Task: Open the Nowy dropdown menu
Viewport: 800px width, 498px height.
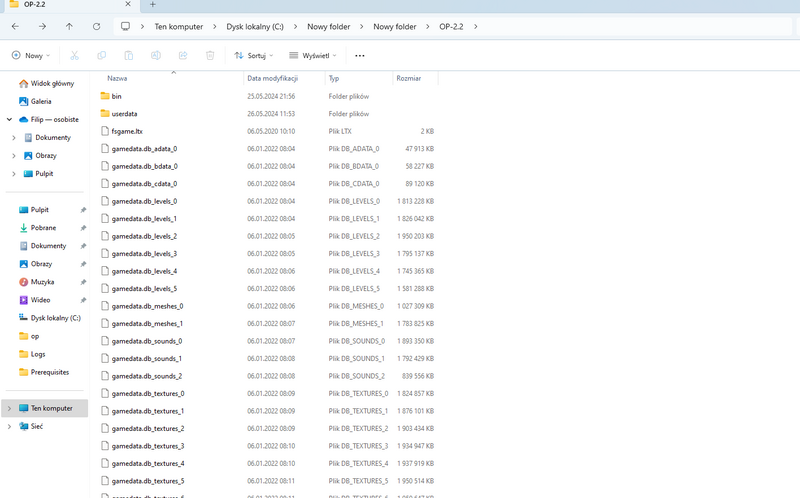Action: click(31, 56)
